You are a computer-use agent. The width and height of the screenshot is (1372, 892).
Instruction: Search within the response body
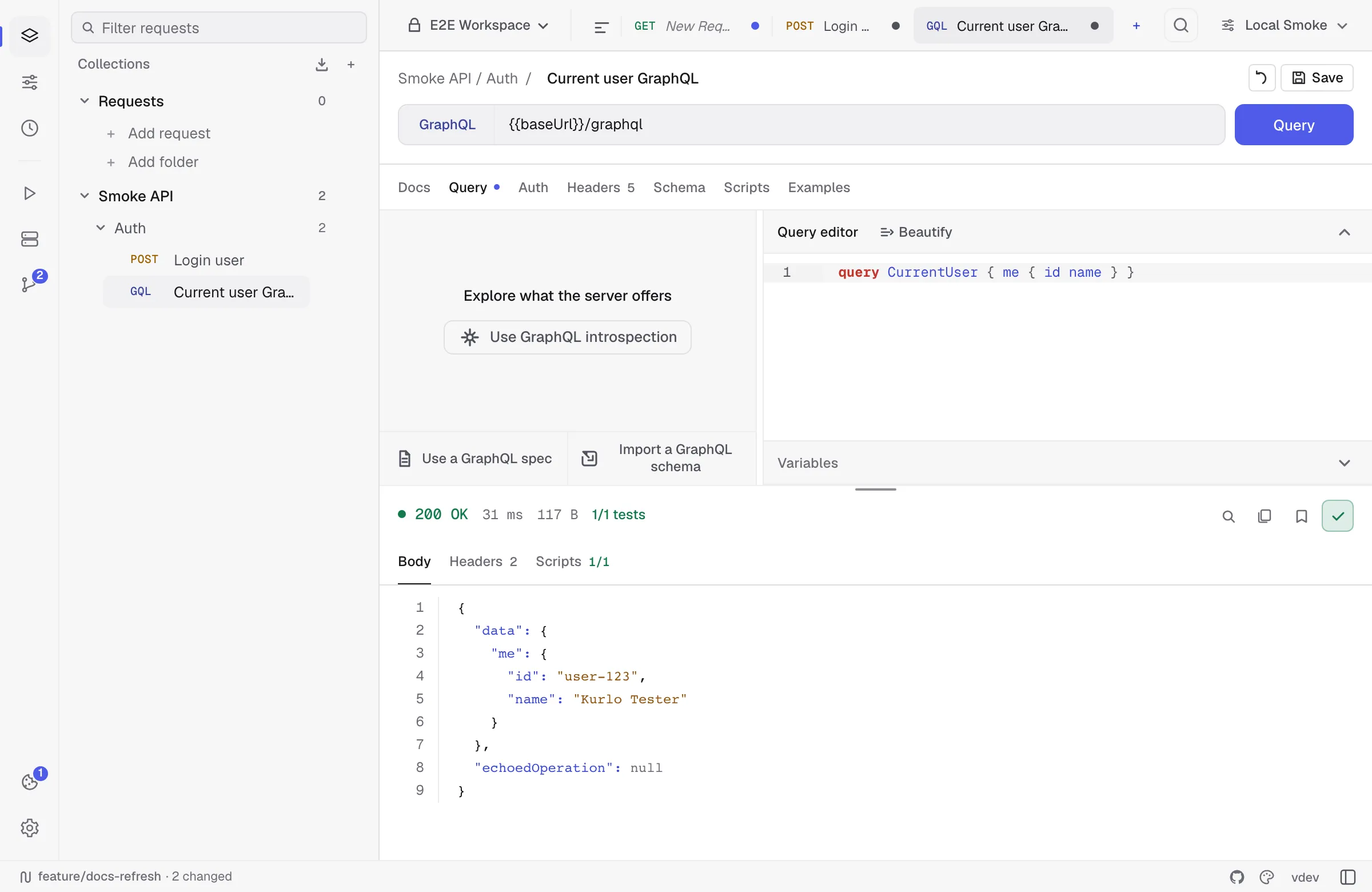[1229, 517]
